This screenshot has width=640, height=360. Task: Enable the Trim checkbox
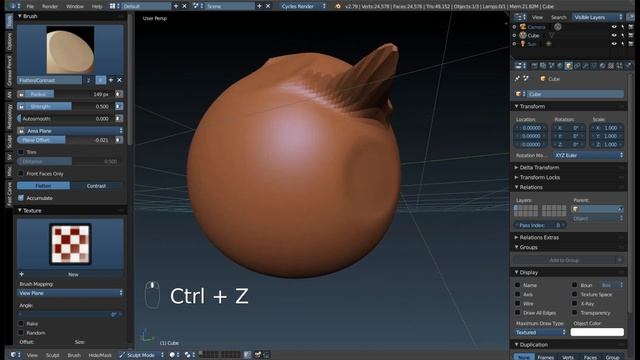(21, 152)
